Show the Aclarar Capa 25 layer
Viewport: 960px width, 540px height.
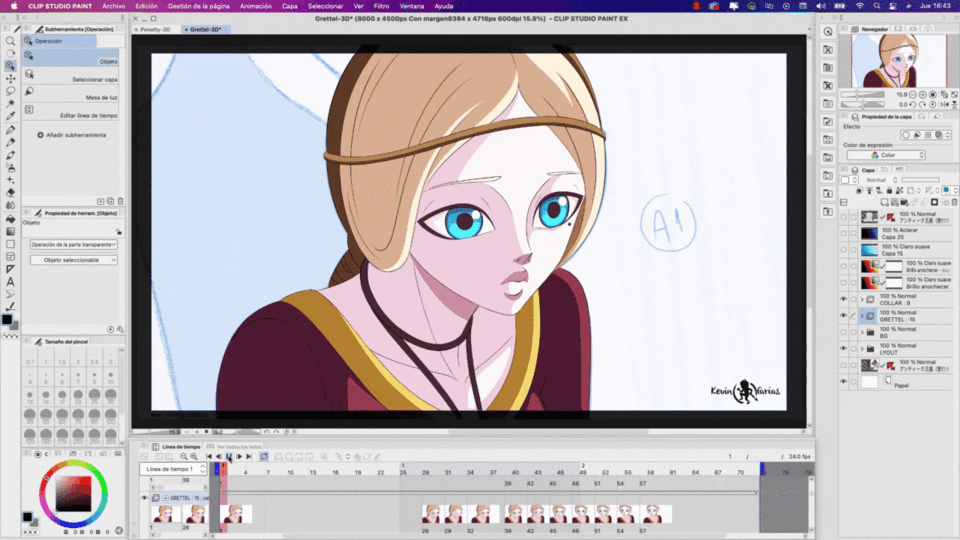(844, 233)
